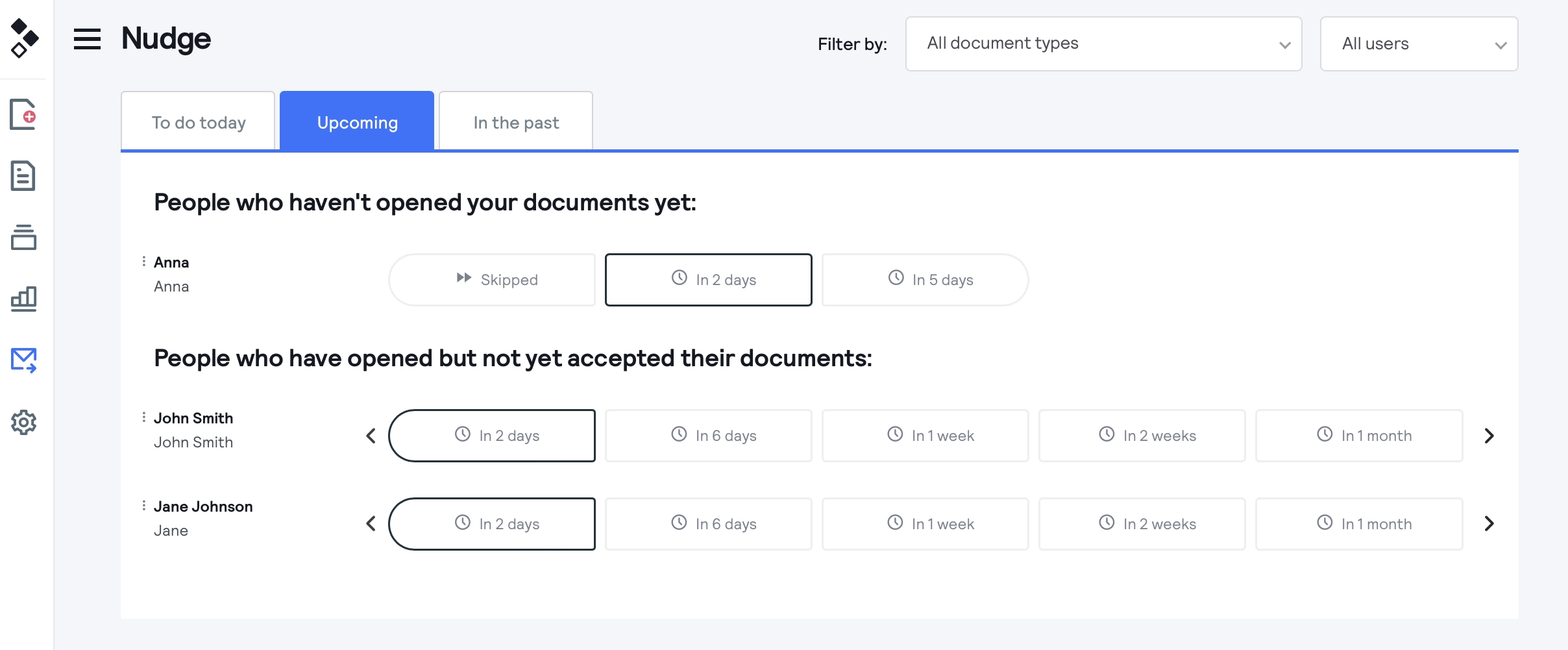This screenshot has height=650, width=1568.
Task: Open the documents panel icon
Action: coord(24,175)
